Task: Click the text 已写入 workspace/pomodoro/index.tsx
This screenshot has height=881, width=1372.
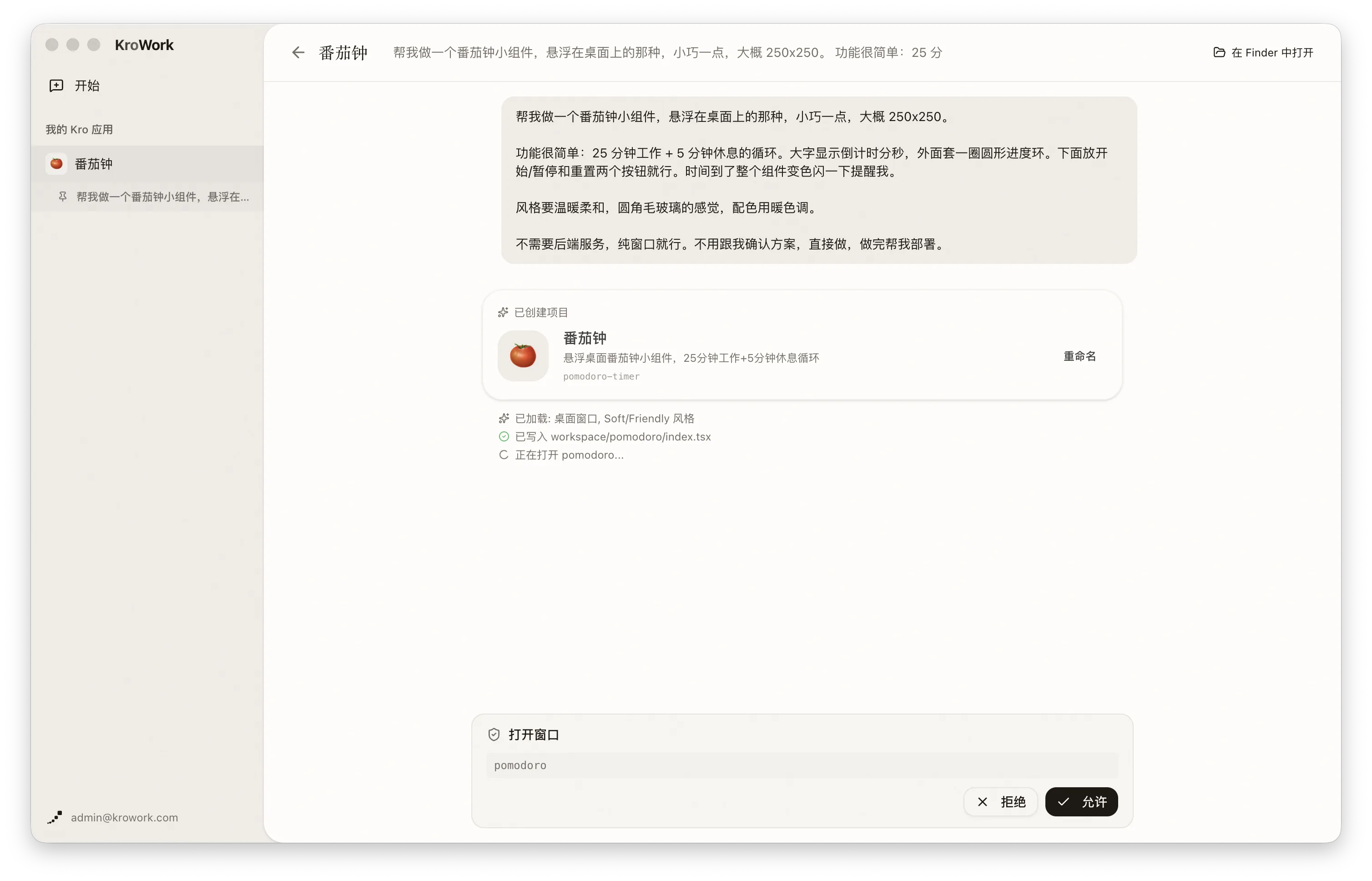Action: click(612, 436)
